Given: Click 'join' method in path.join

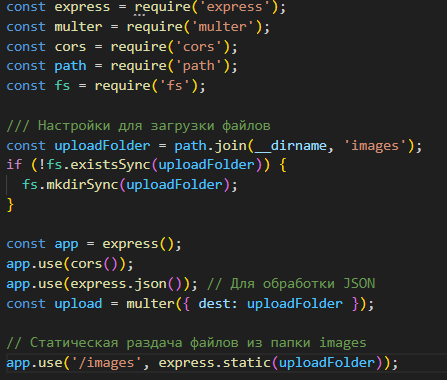Looking at the screenshot, I should click(x=231, y=146).
